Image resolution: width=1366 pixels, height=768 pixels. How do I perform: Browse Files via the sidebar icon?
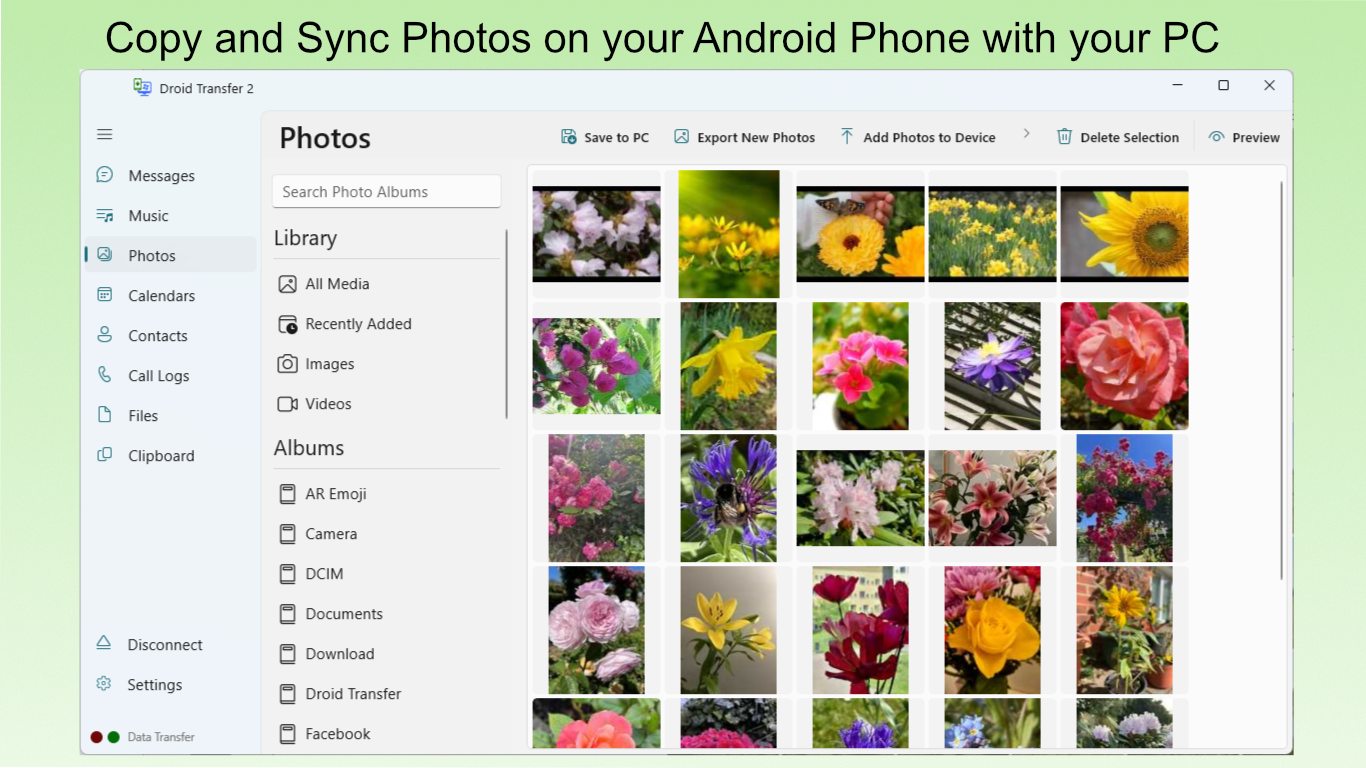click(x=104, y=415)
